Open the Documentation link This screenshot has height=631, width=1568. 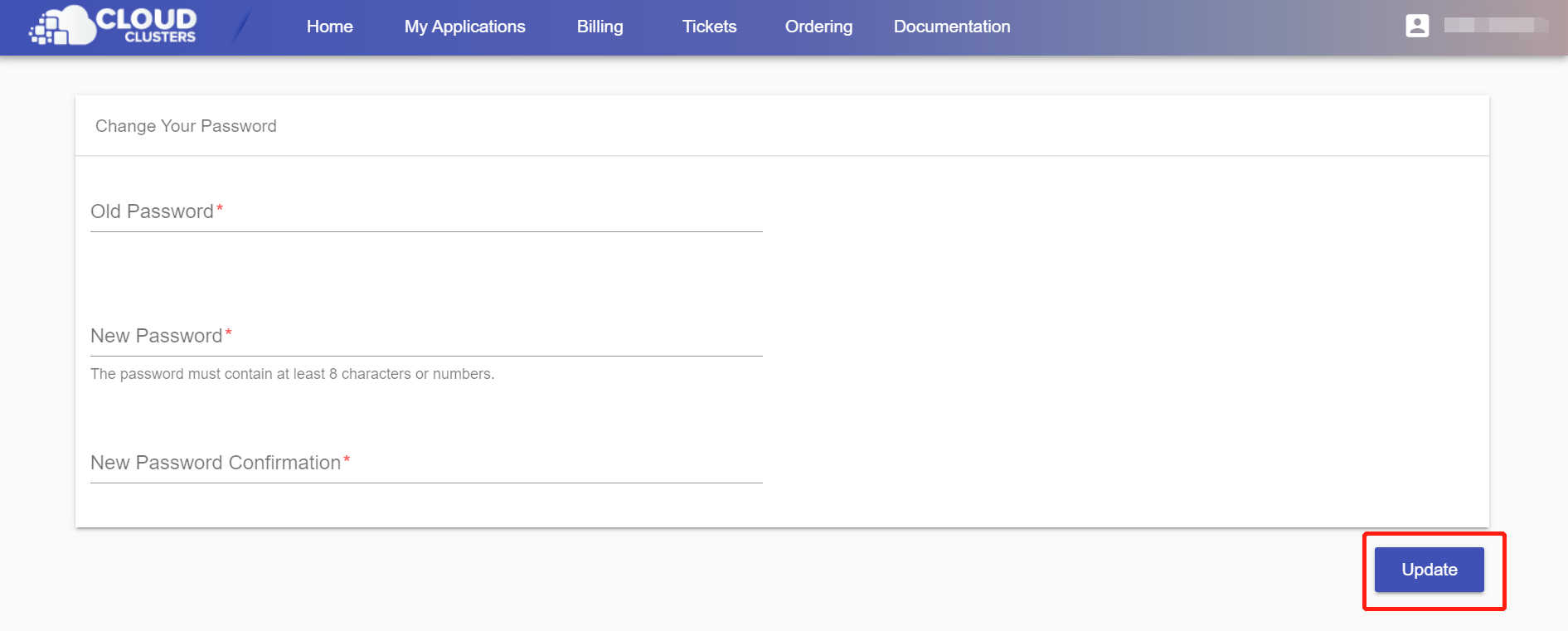coord(951,27)
